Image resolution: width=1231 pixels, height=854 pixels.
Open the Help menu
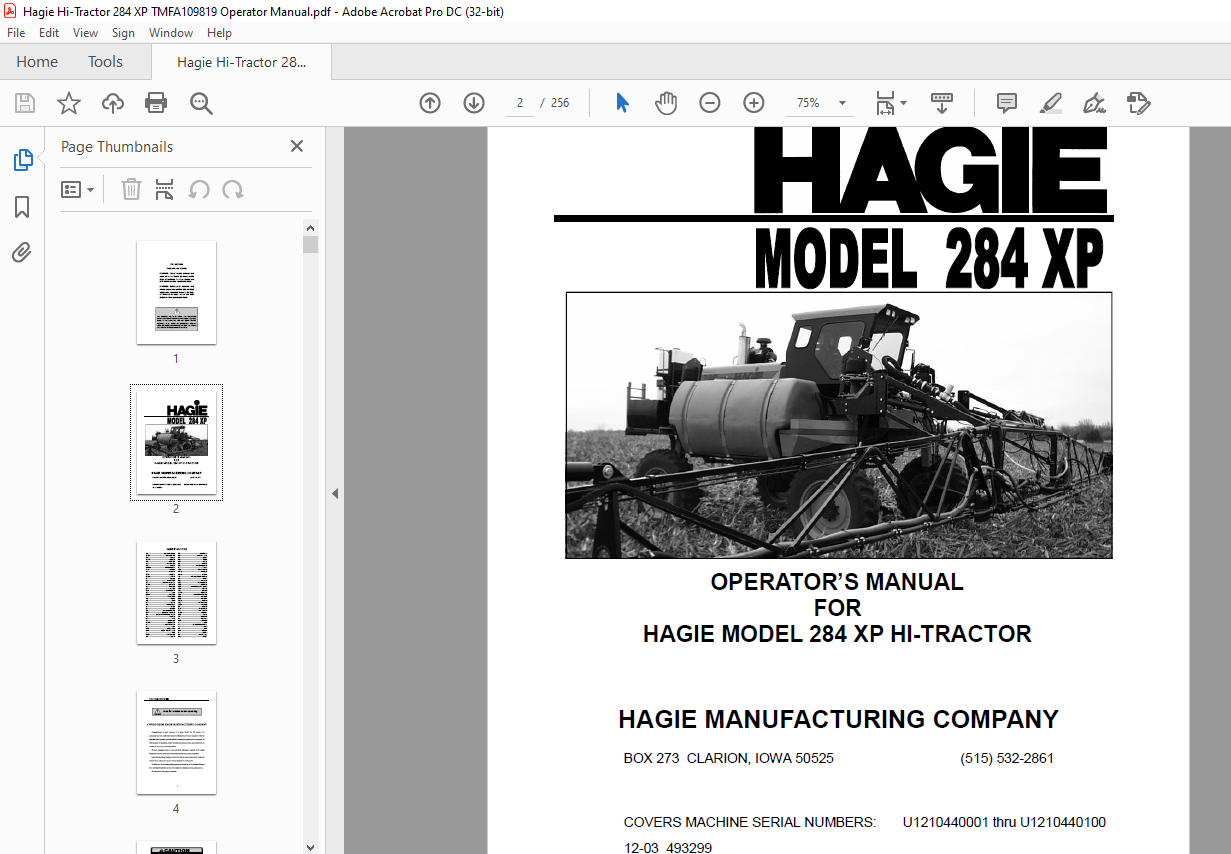(219, 33)
